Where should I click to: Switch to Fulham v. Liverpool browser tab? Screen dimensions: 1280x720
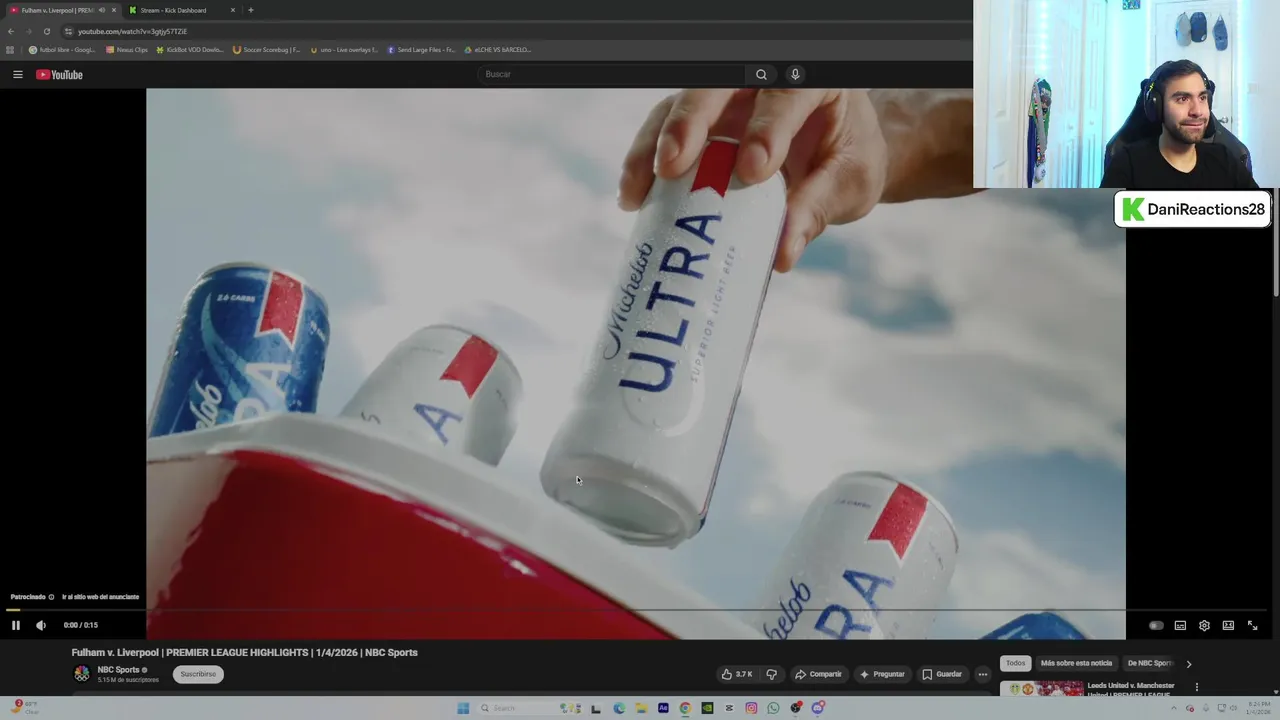click(x=60, y=10)
